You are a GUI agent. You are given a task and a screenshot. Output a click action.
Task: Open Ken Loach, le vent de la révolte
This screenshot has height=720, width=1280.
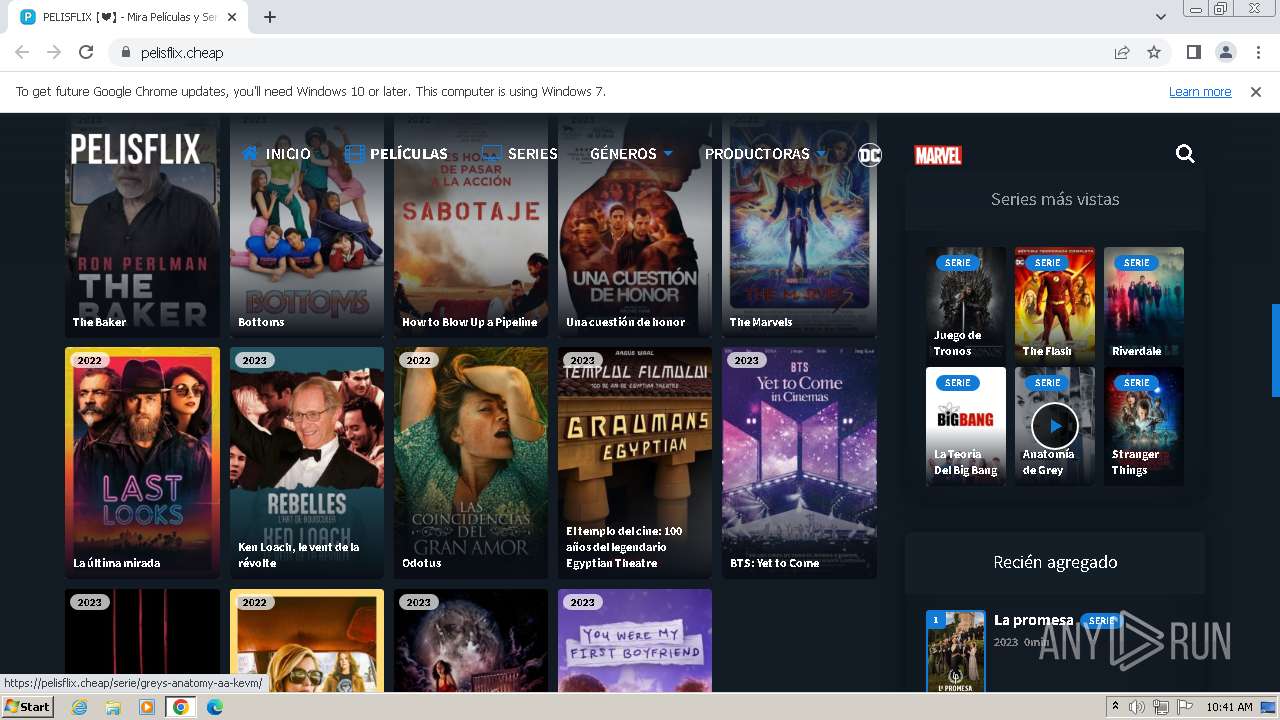307,463
